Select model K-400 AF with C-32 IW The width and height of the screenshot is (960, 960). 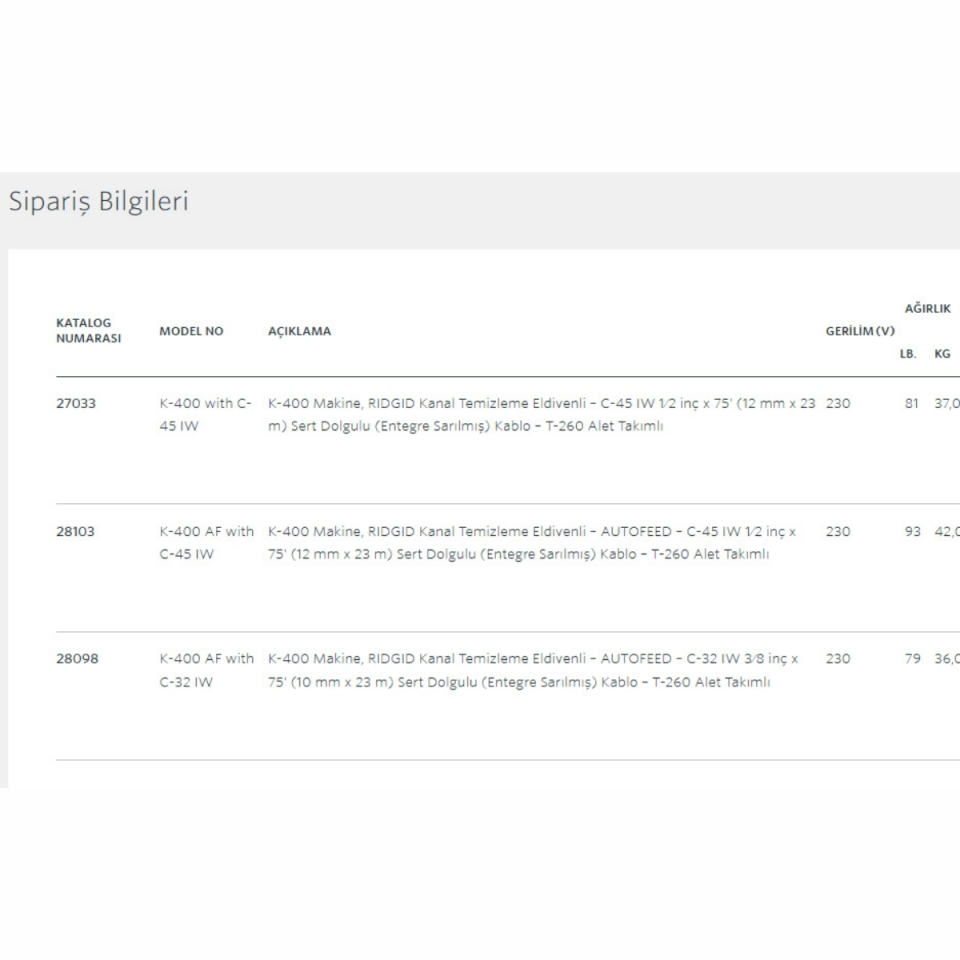tap(206, 670)
